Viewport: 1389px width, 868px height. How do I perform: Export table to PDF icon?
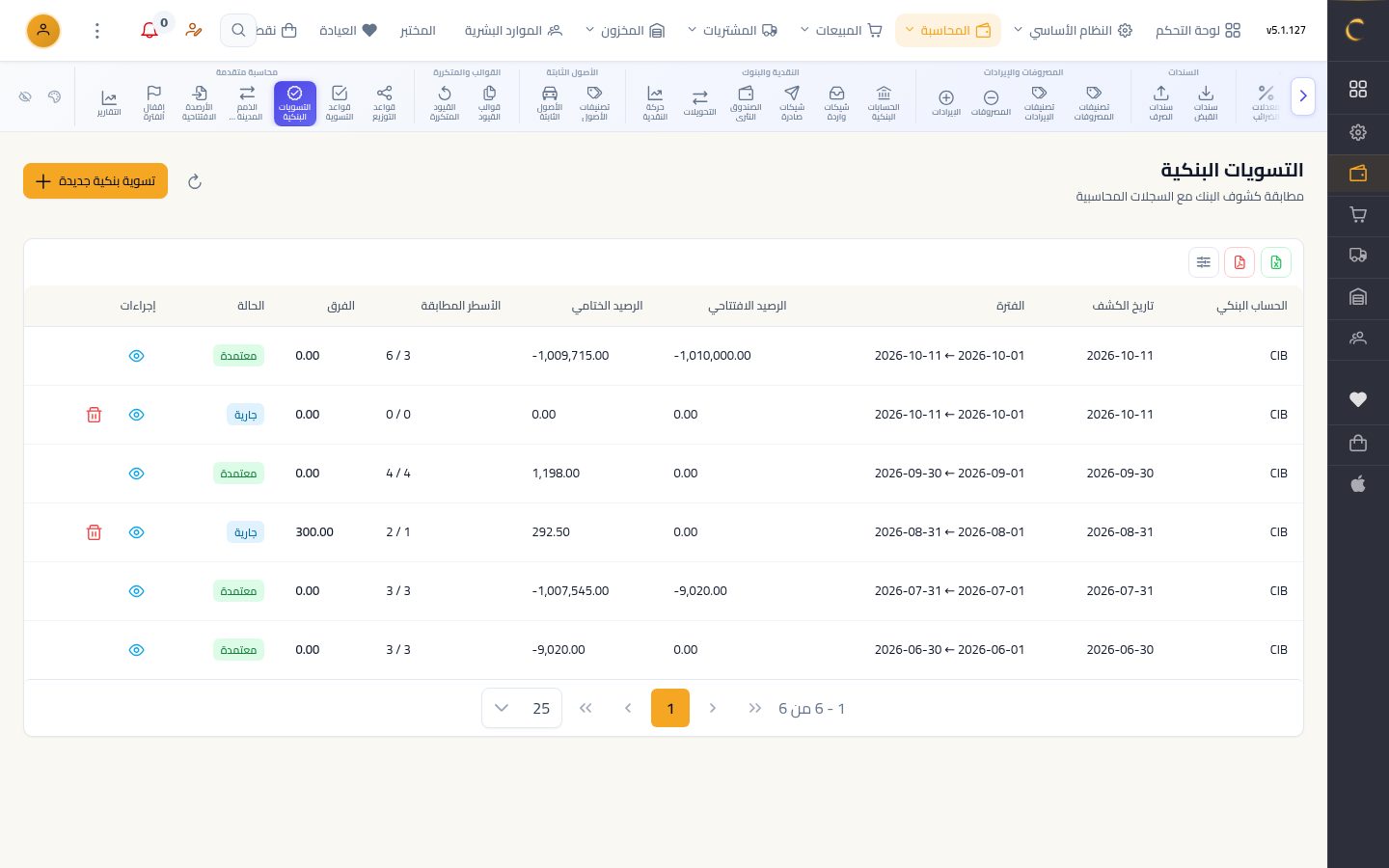1239,262
